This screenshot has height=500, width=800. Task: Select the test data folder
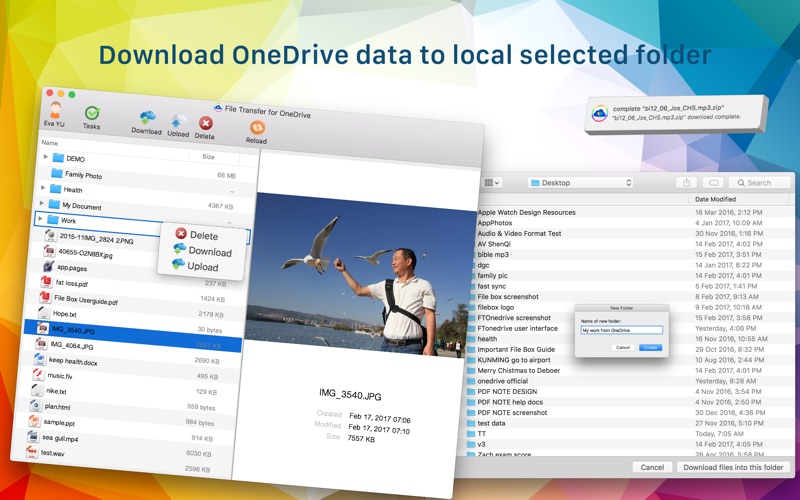491,423
